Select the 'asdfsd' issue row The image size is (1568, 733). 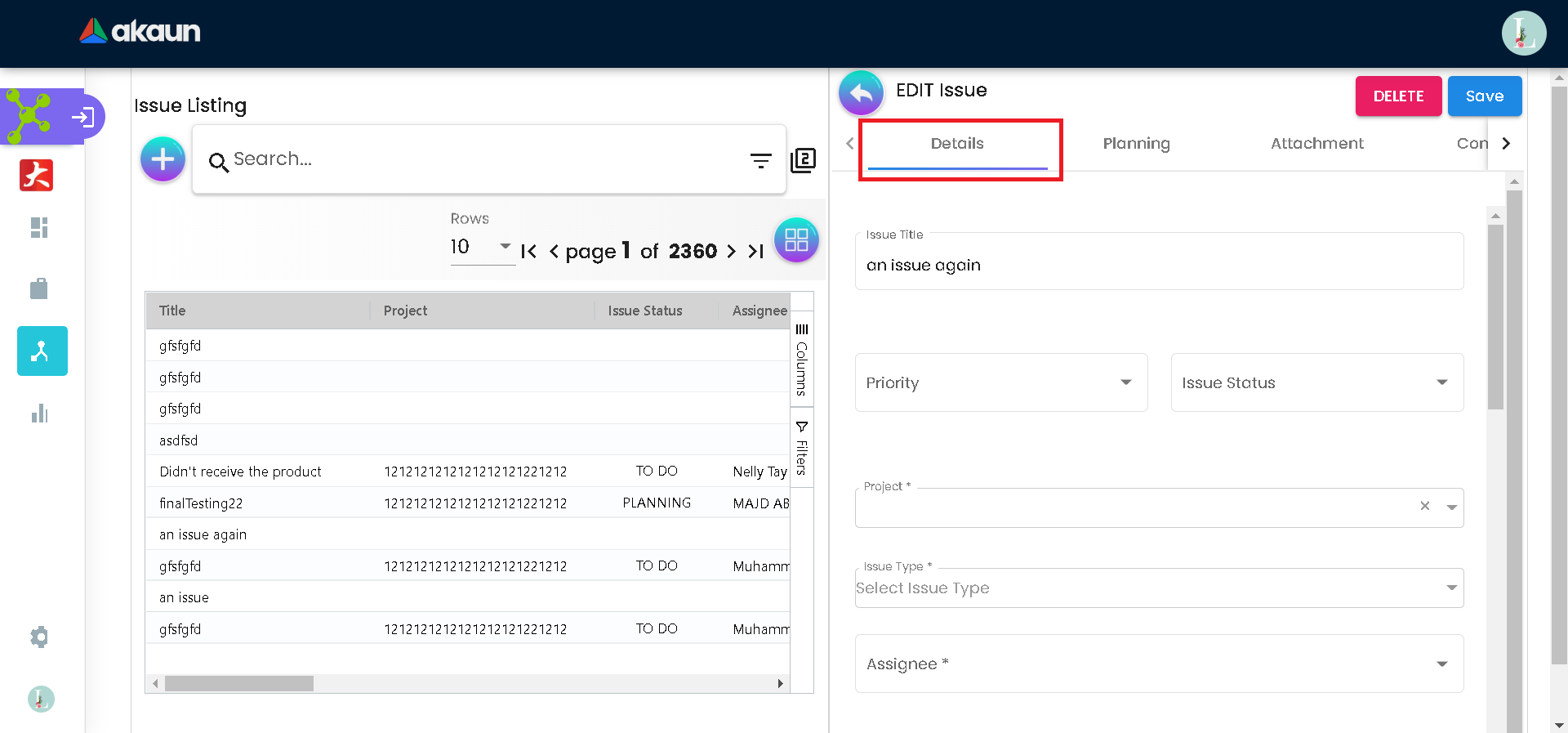point(468,440)
